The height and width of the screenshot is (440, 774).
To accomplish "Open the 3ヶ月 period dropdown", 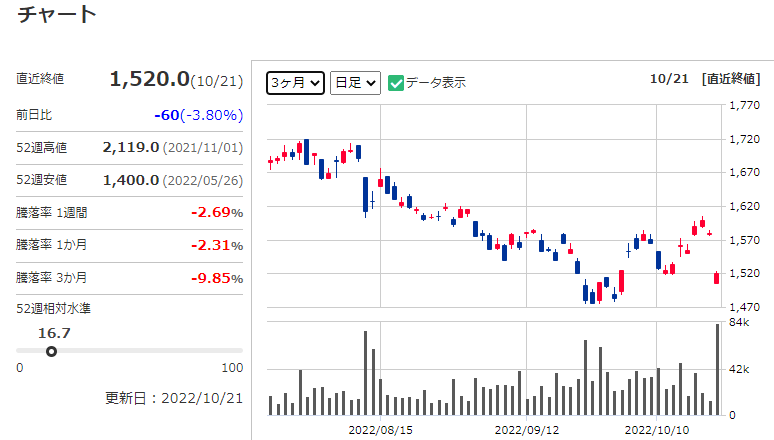I will (x=295, y=83).
